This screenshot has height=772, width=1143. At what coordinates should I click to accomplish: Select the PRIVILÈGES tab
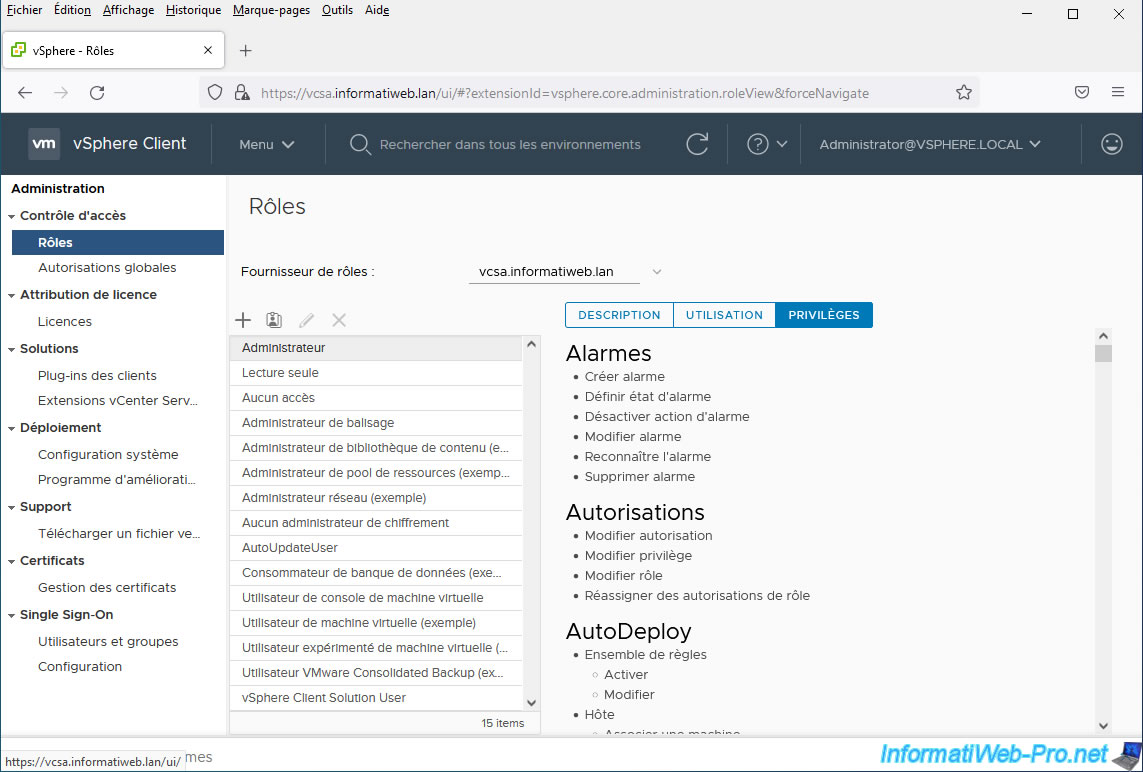tap(824, 315)
